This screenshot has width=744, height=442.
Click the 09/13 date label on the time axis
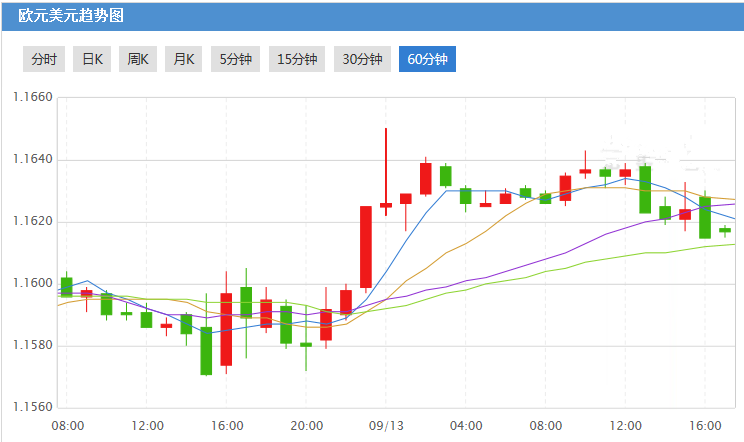(x=387, y=425)
